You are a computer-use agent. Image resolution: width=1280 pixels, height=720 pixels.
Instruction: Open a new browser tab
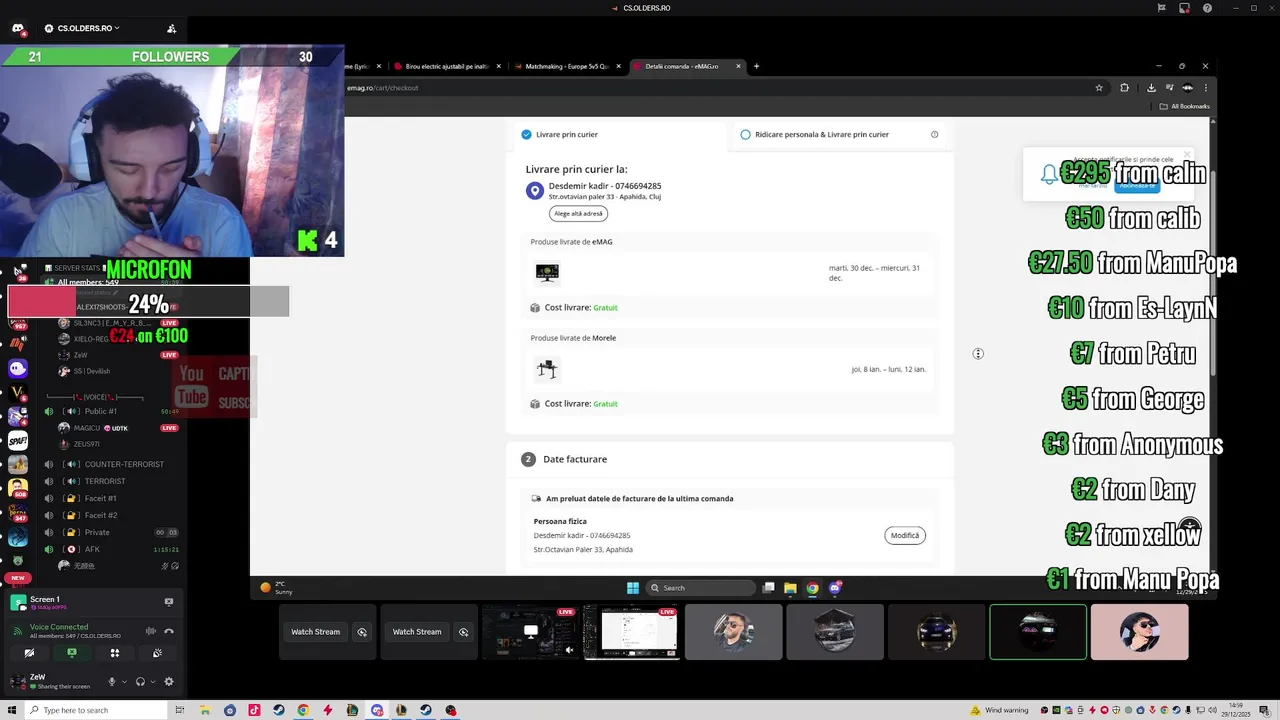point(756,66)
